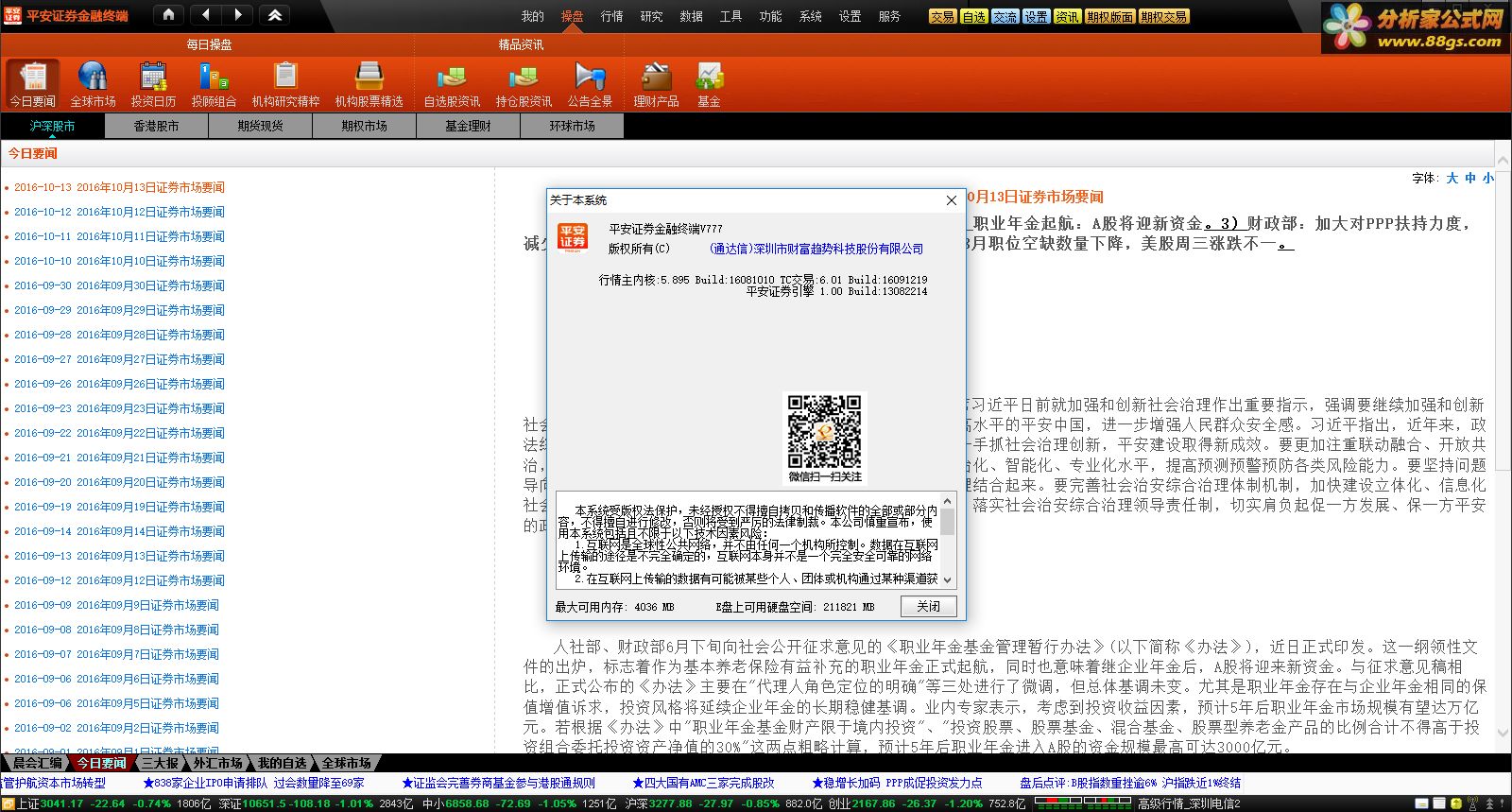Open the 工具 menu

pos(731,16)
